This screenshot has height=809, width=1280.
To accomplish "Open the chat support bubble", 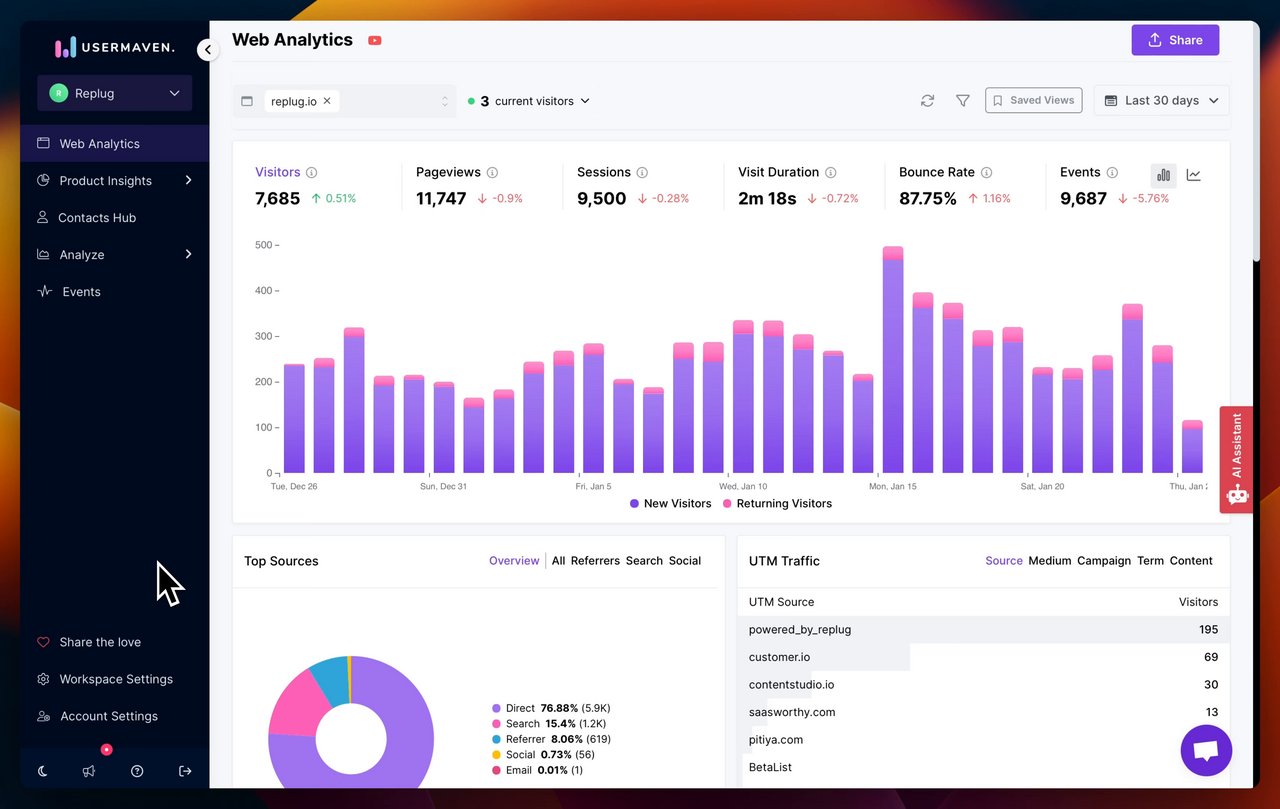I will [1206, 750].
